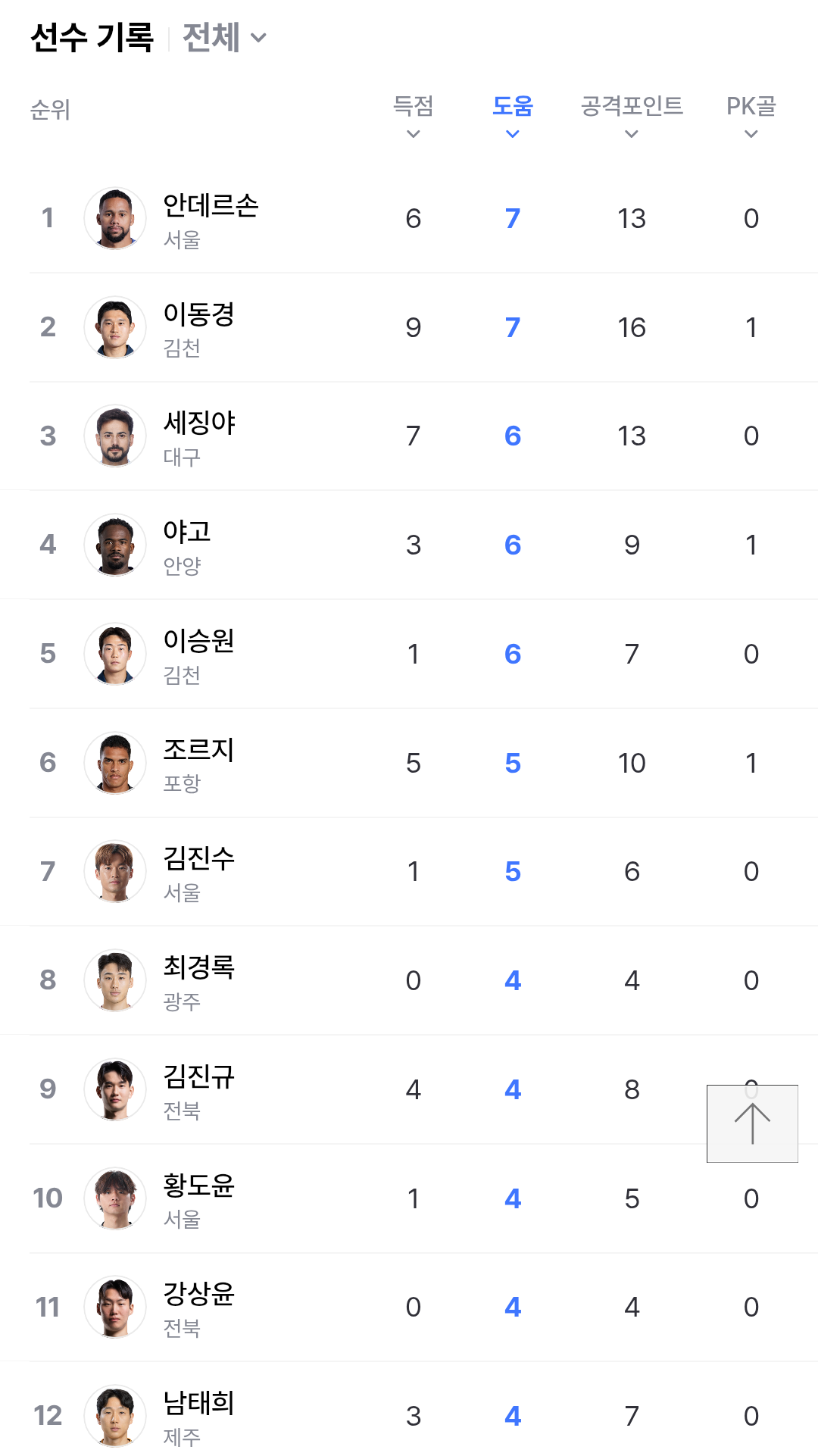Open the 전체 filter dropdown
818x1456 pixels.
(x=224, y=38)
